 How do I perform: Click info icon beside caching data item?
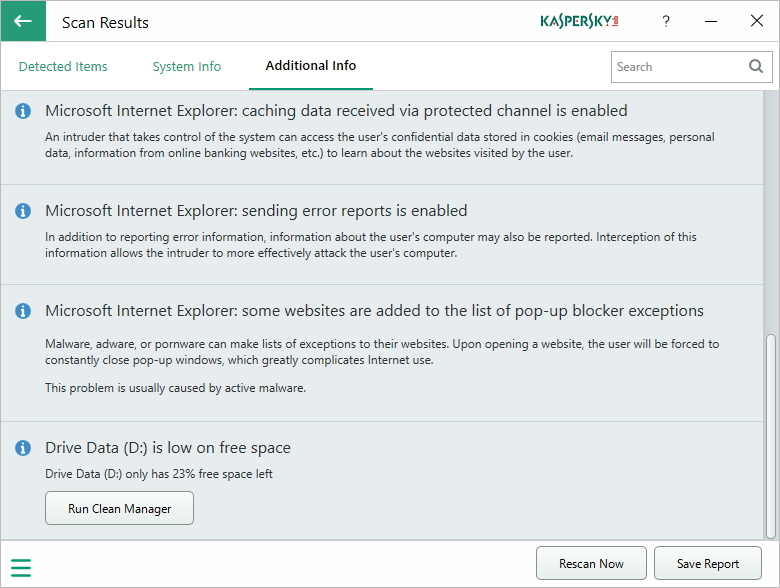click(23, 111)
